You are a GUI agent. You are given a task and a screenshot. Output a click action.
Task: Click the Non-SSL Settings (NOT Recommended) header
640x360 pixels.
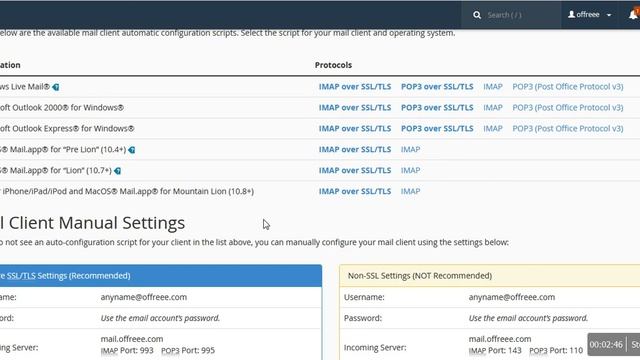click(490, 276)
